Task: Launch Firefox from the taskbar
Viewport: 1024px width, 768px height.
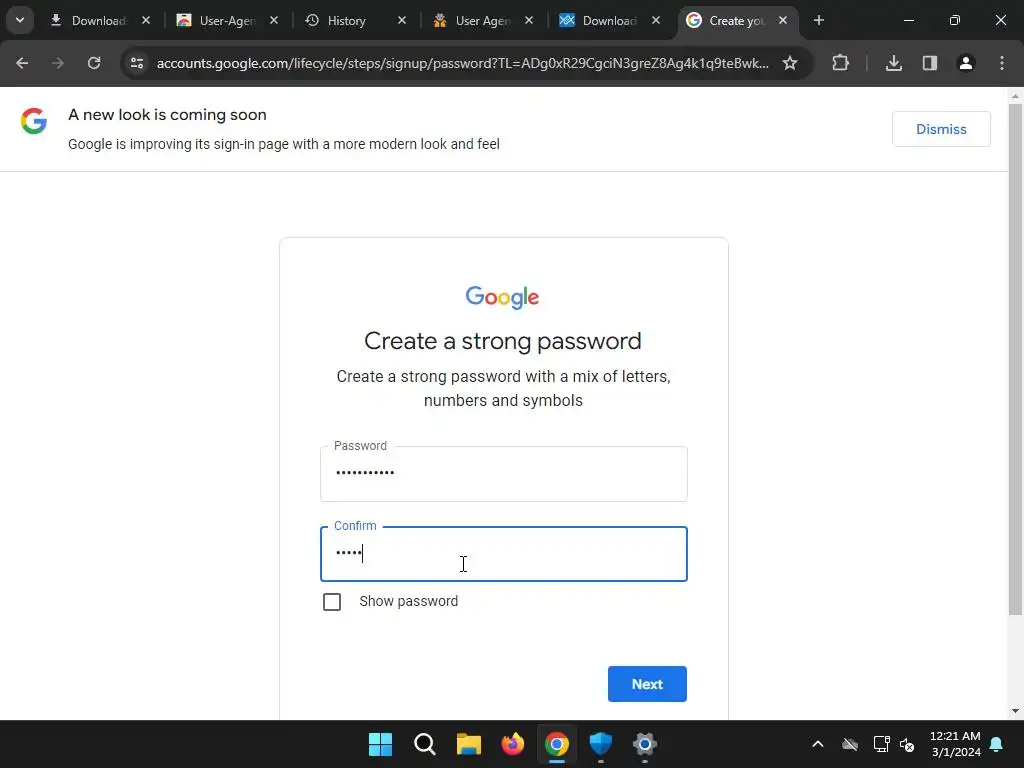Action: (x=513, y=744)
